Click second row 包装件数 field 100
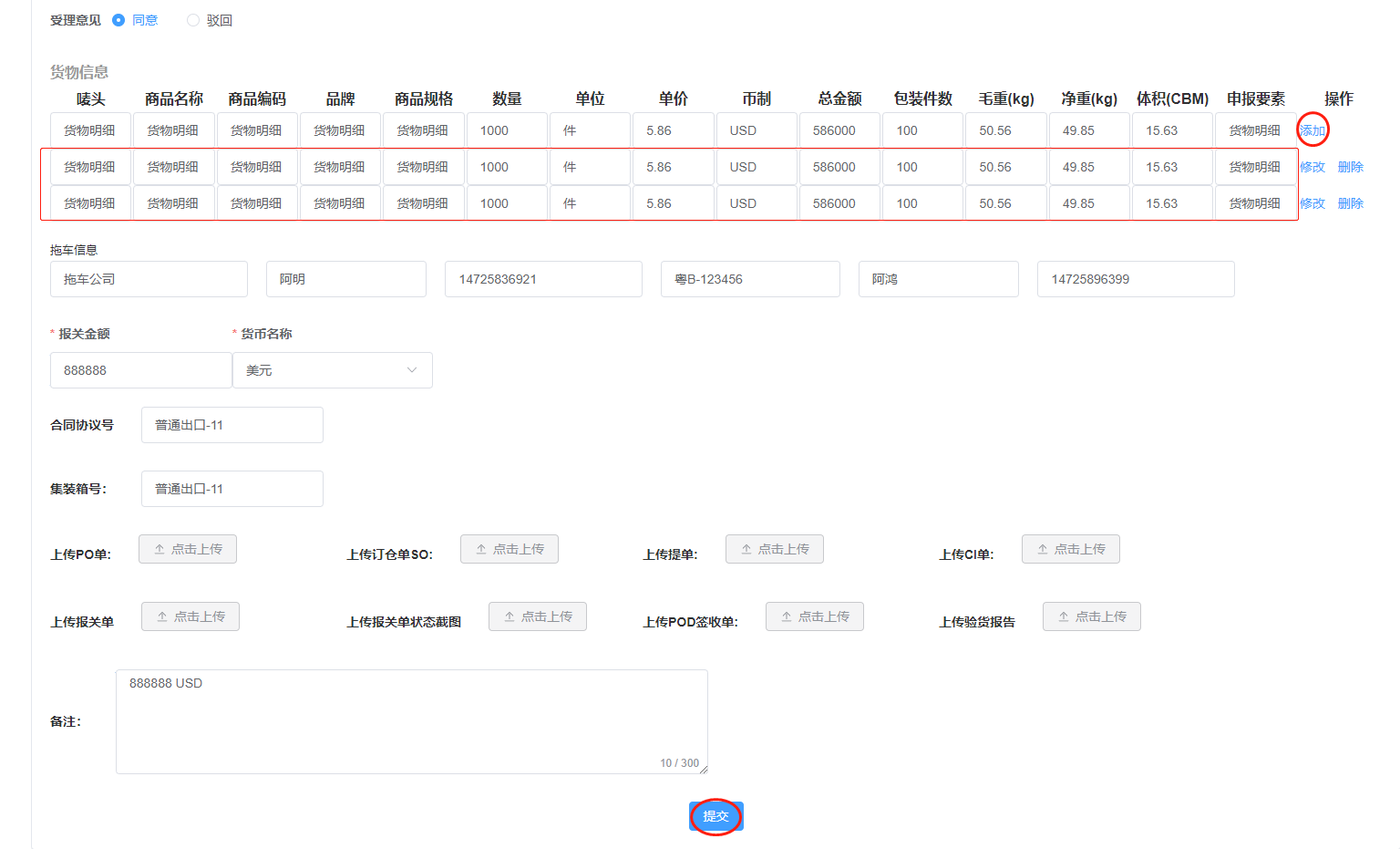The width and height of the screenshot is (1400, 849). point(923,167)
